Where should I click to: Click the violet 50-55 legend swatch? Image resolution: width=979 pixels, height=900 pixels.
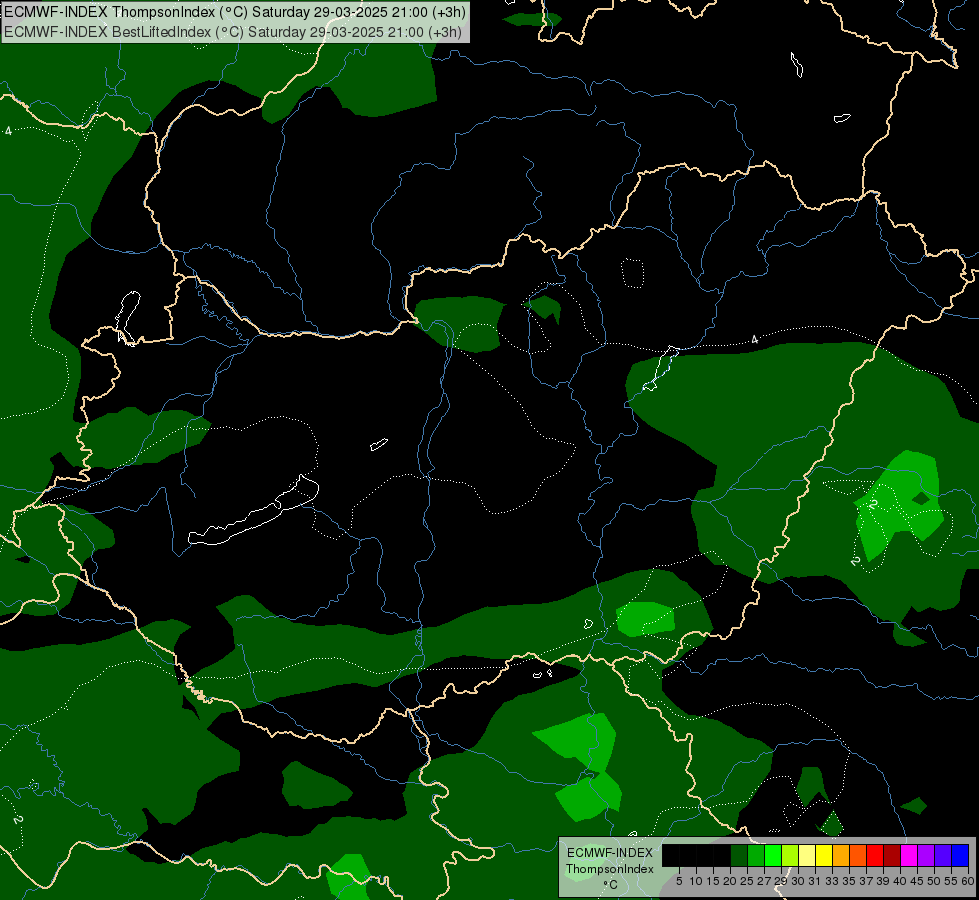point(943,855)
